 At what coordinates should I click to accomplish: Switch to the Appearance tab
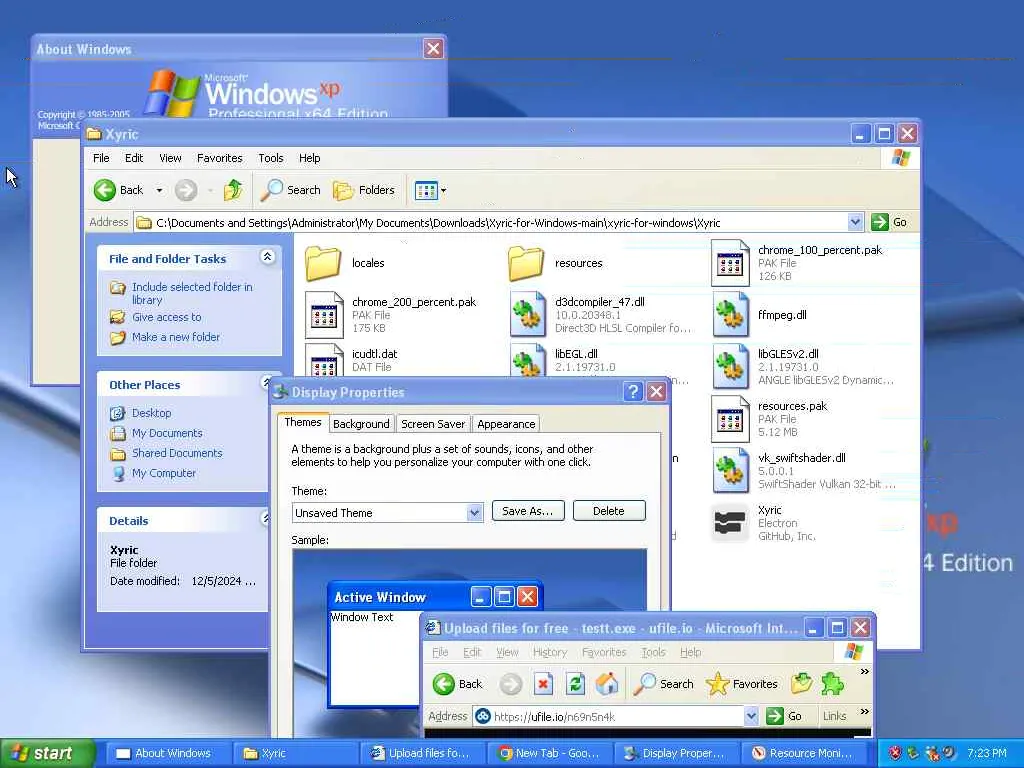point(506,424)
